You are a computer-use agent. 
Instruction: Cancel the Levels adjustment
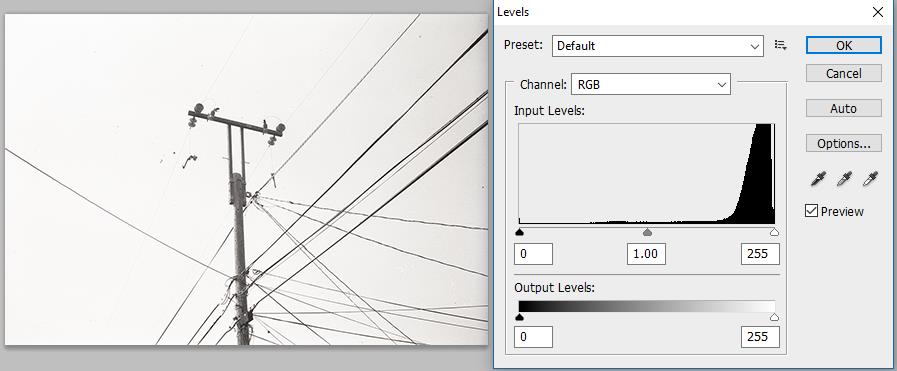point(844,73)
